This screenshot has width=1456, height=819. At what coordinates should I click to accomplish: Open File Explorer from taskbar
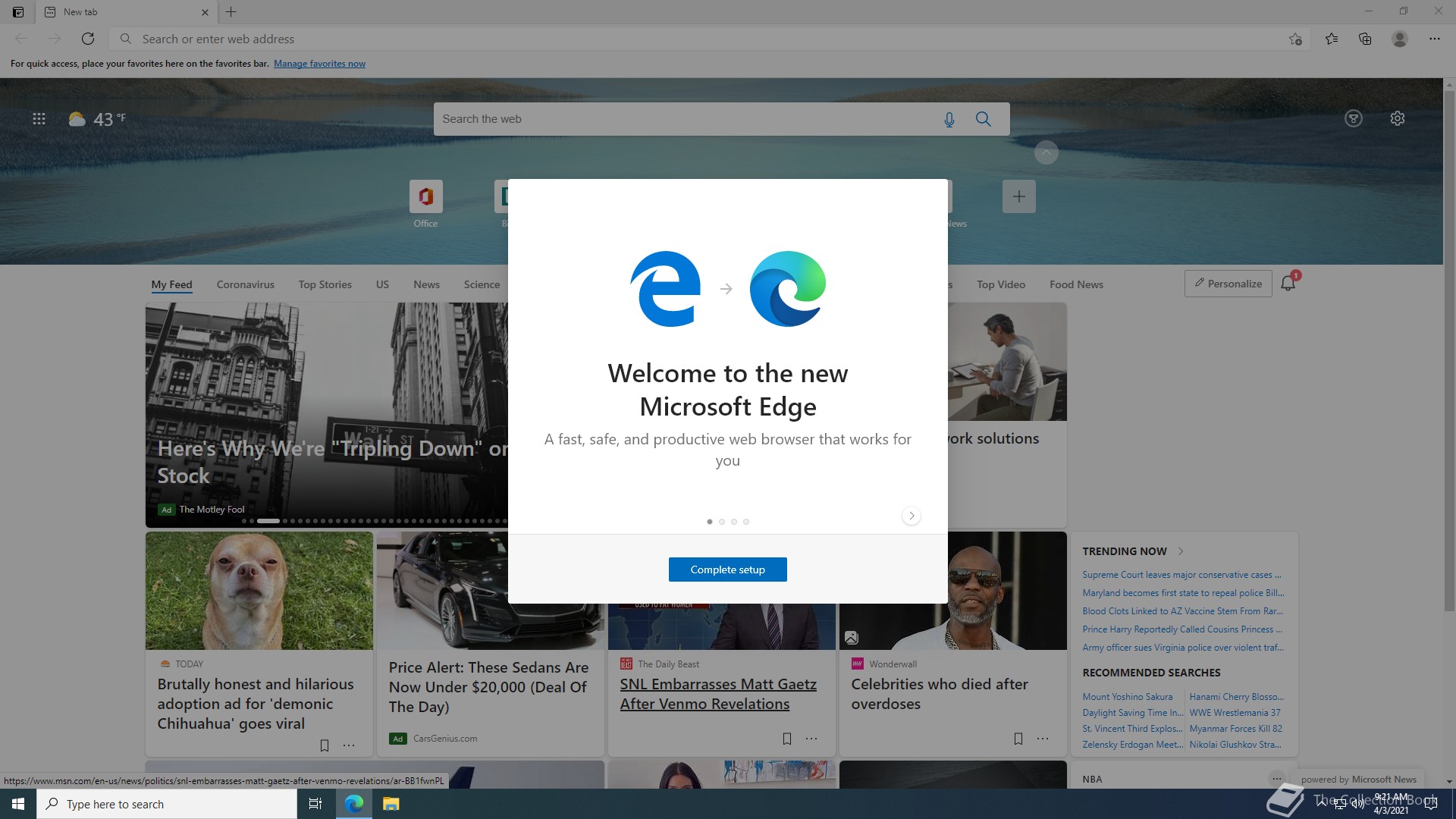point(391,804)
